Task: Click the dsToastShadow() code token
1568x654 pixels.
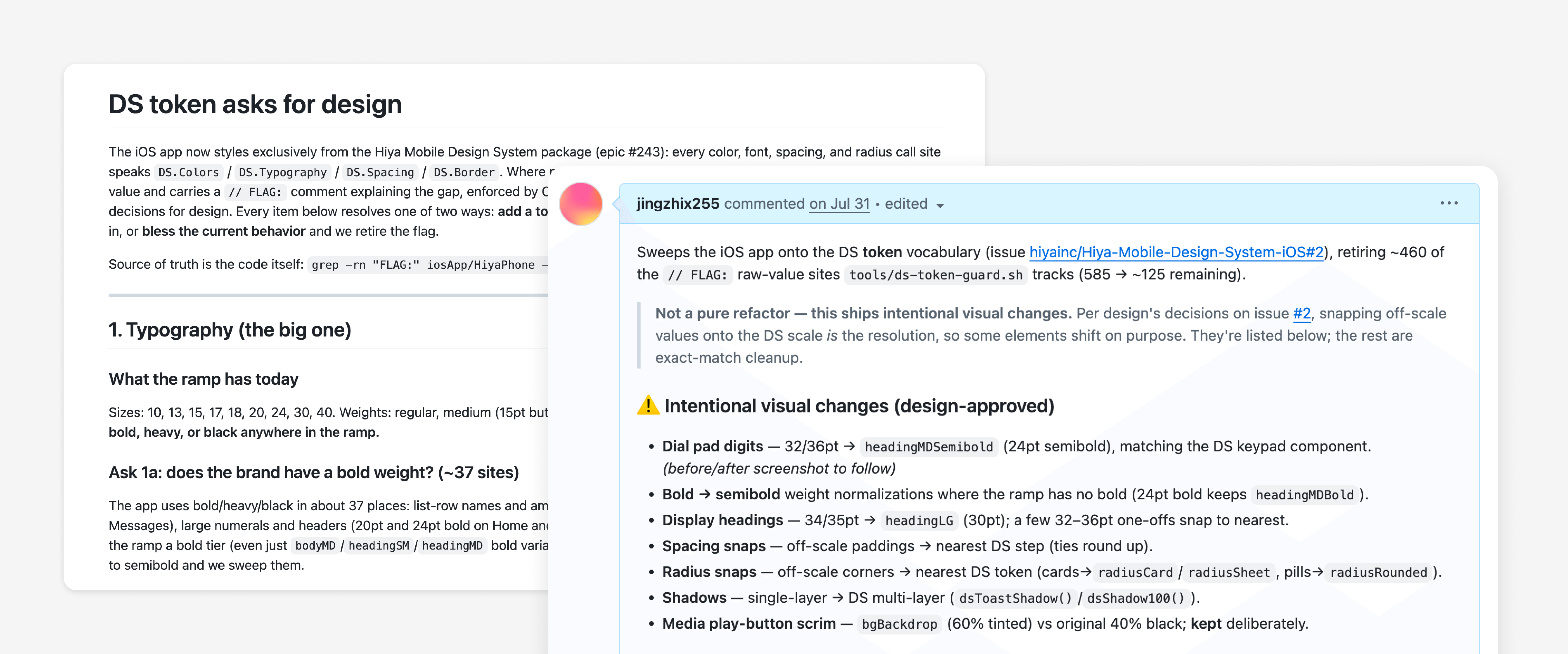Action: pos(1015,599)
